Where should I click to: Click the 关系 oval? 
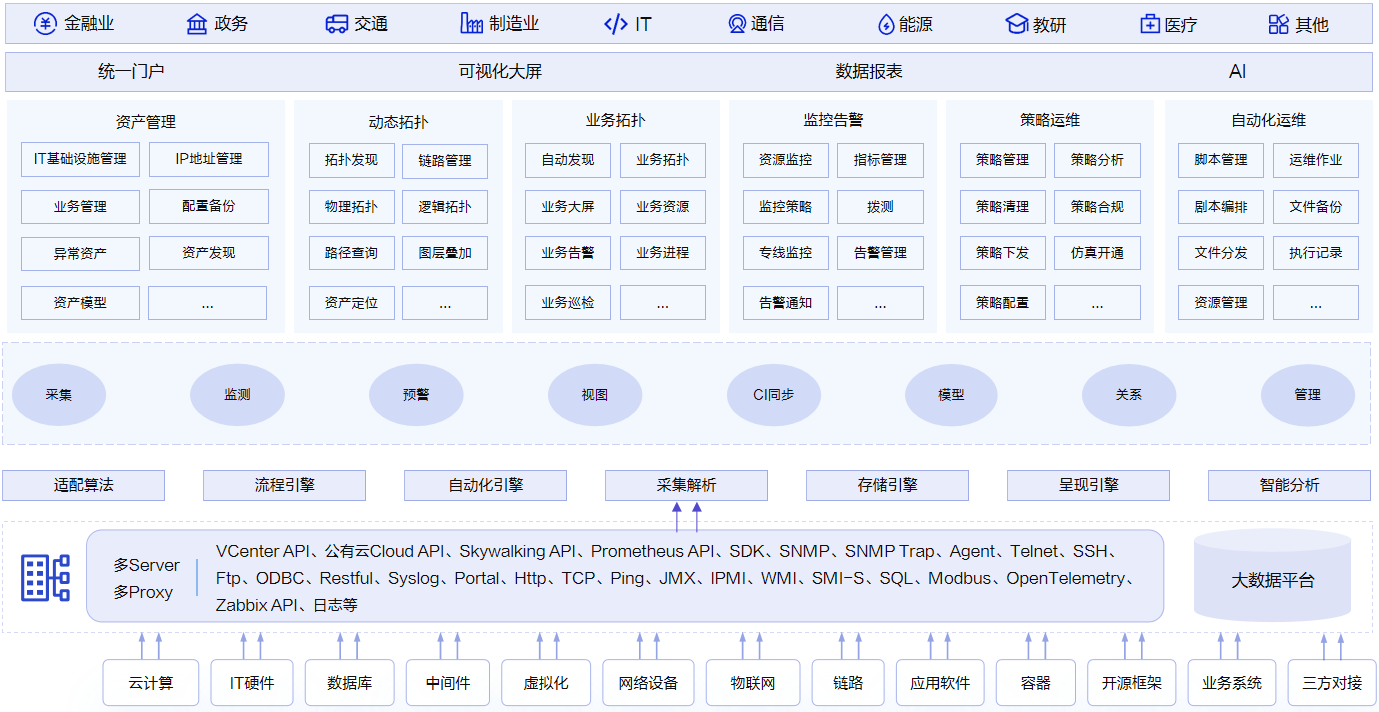(x=1129, y=395)
